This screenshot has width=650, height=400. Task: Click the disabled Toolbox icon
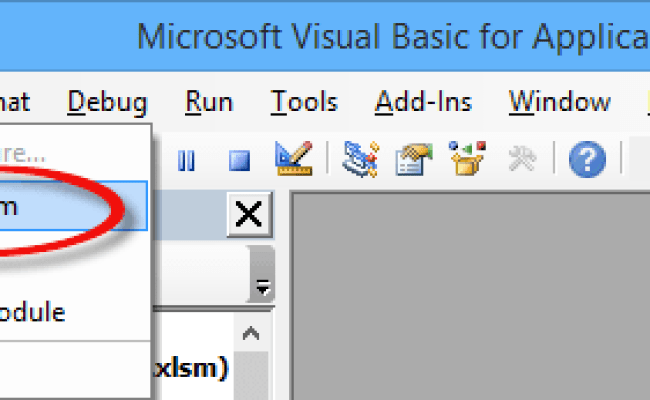pyautogui.click(x=522, y=158)
